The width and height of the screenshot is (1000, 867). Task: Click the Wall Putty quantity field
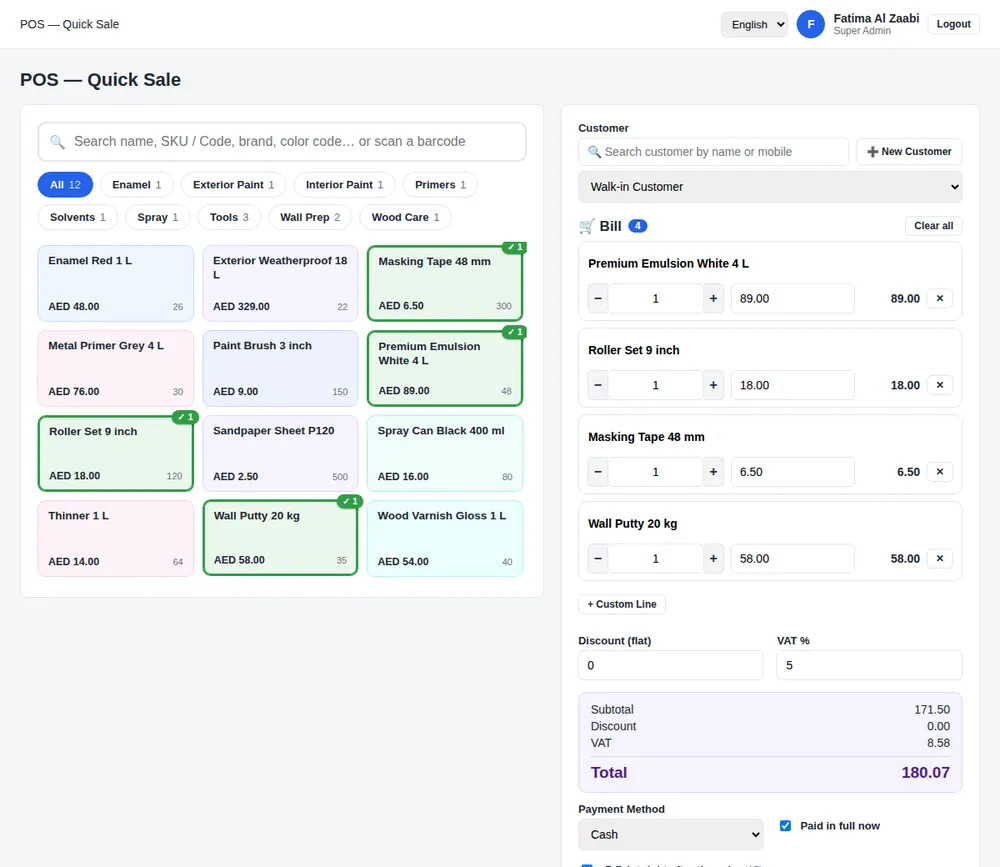pyautogui.click(x=656, y=558)
